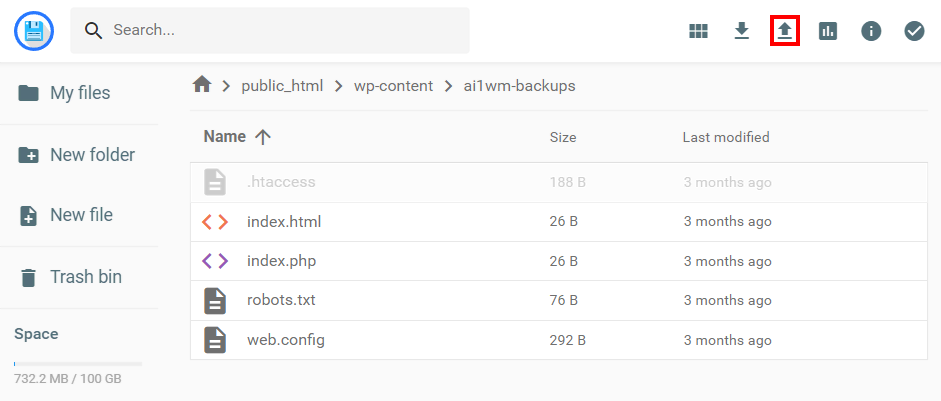Click the New file button
The image size is (941, 401).
79,215
